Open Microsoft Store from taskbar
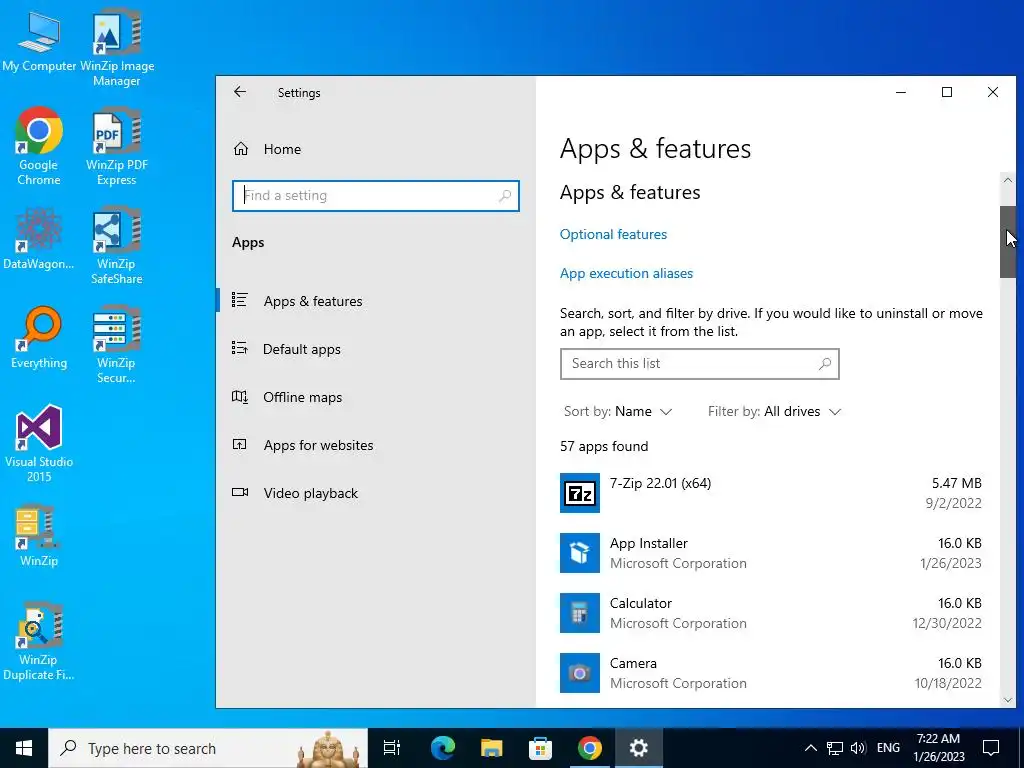This screenshot has height=768, width=1024. [x=540, y=748]
